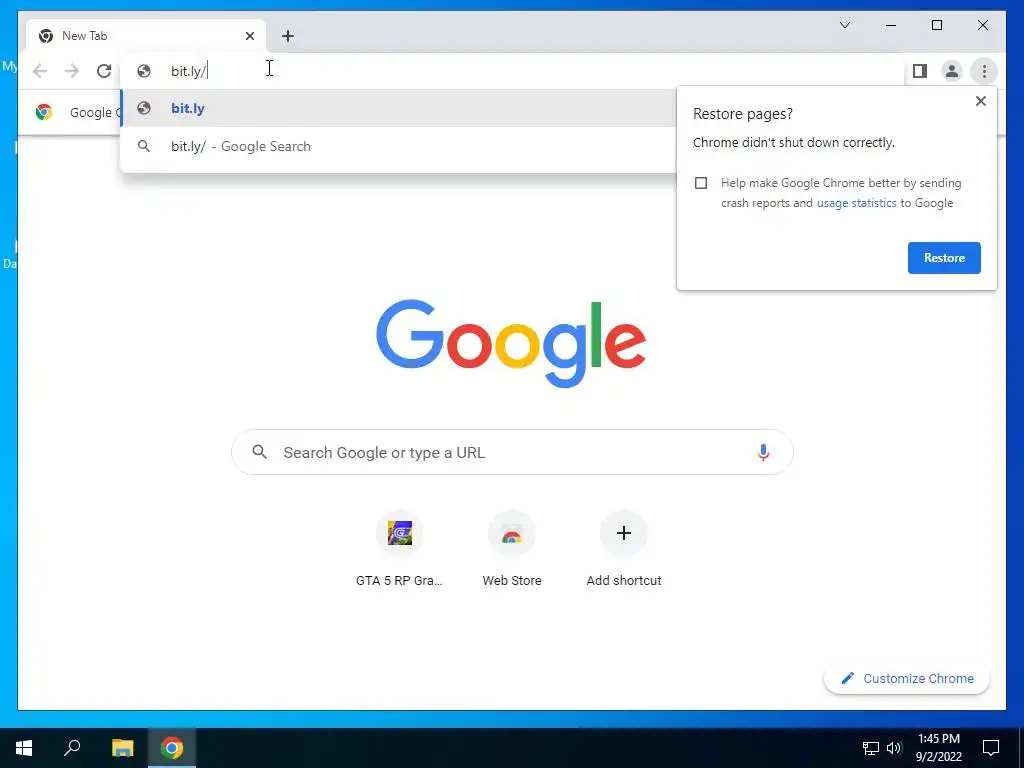Click the globe icon in the address bar
The image size is (1024, 768).
pos(144,71)
